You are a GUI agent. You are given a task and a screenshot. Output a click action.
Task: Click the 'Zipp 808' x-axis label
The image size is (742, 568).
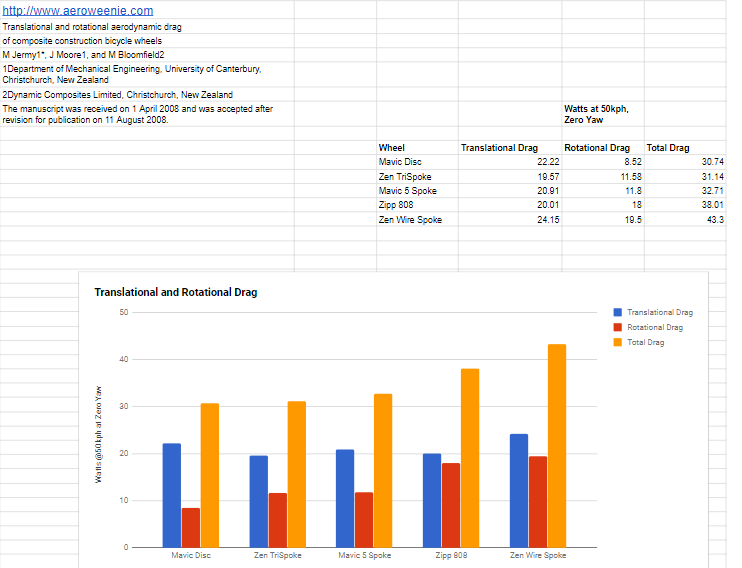(451, 555)
